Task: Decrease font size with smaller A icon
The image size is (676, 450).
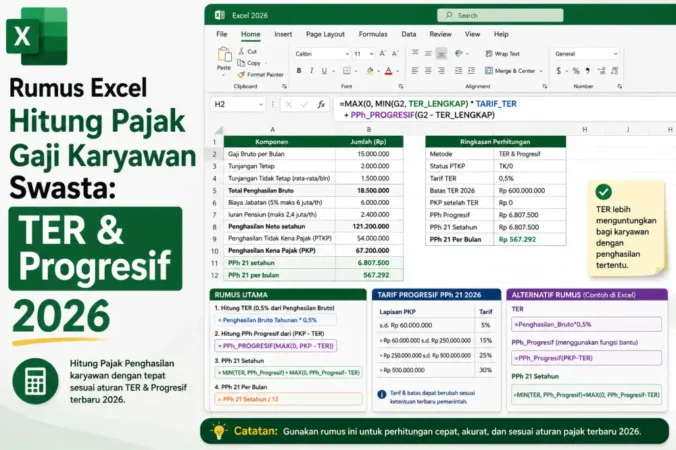Action: point(395,54)
